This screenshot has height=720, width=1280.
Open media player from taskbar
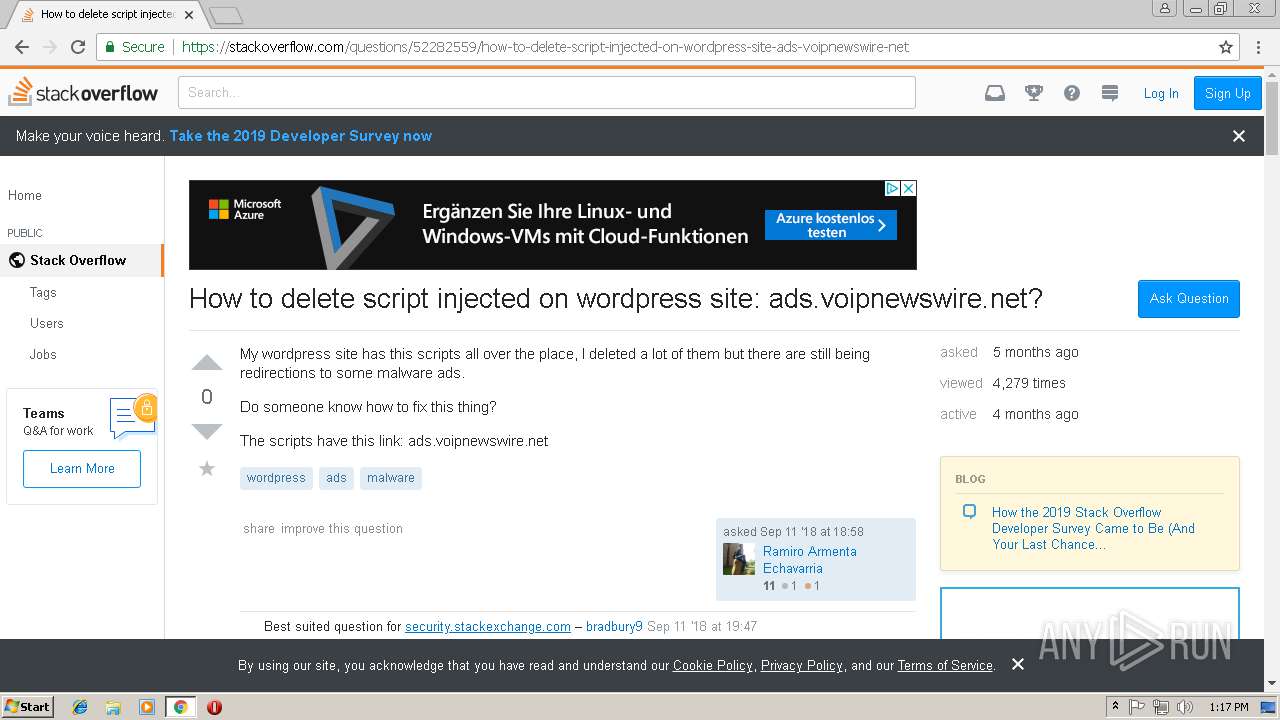pos(147,707)
